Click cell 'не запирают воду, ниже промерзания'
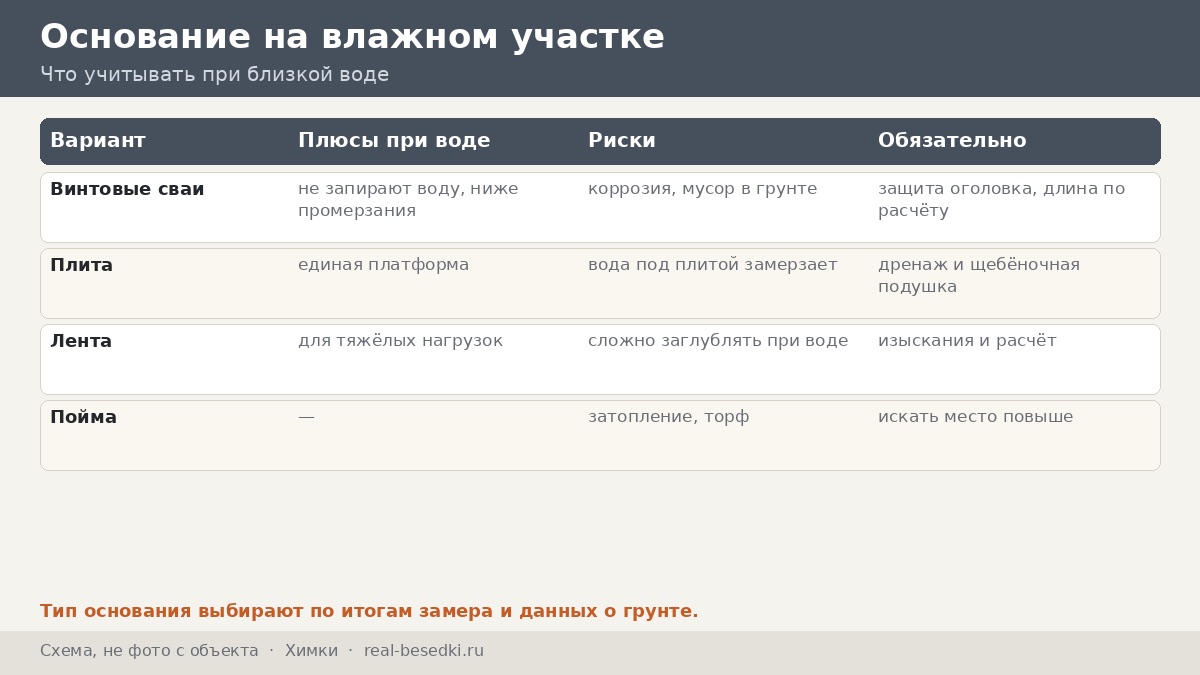 pos(408,199)
